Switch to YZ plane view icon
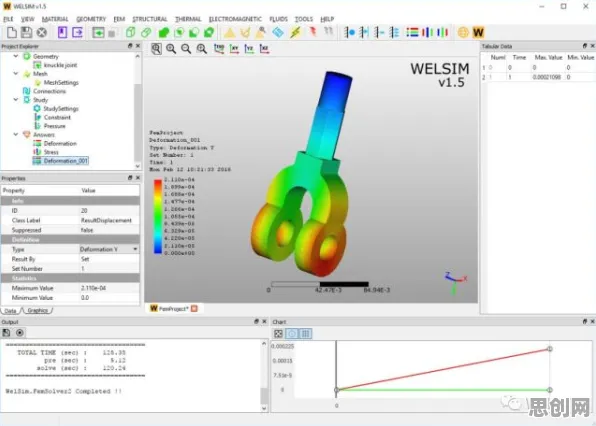The width and height of the screenshot is (596, 426). (249, 49)
